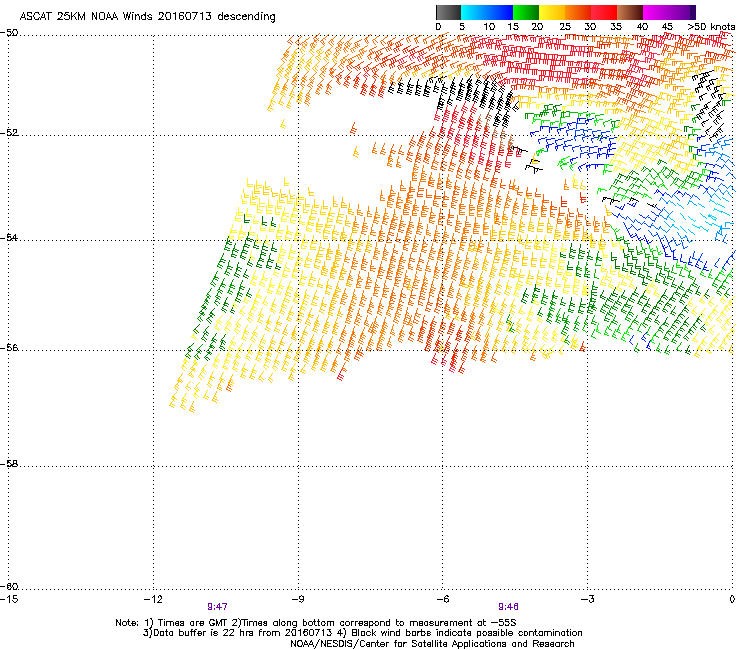Click the latitude label '-54'
Viewport: 740px width, 650px height.
(x=9, y=237)
